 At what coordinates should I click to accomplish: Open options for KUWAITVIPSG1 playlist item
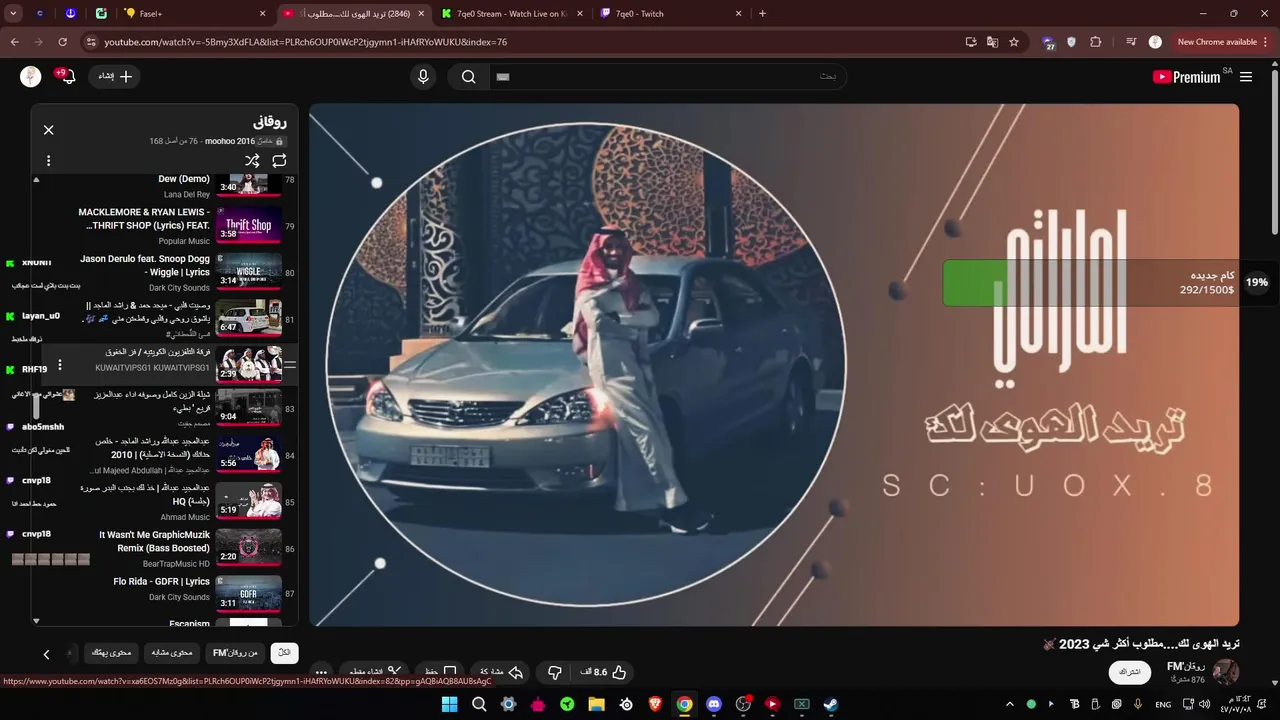pos(59,365)
